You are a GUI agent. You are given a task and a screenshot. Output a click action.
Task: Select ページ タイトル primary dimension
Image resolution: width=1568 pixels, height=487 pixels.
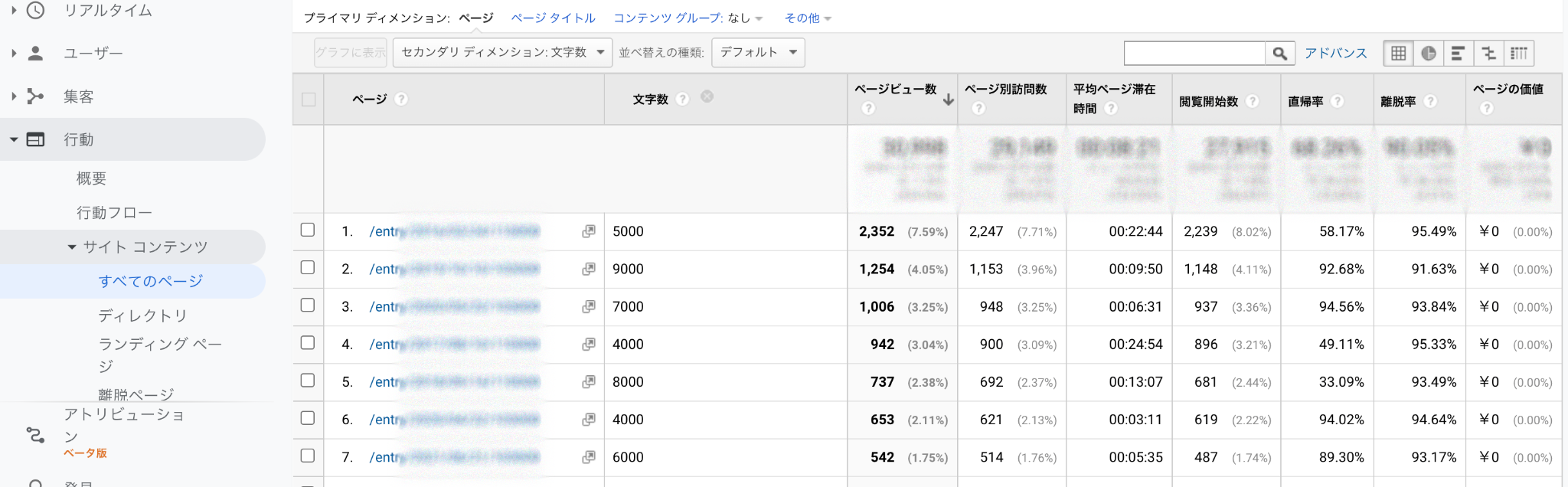(553, 18)
